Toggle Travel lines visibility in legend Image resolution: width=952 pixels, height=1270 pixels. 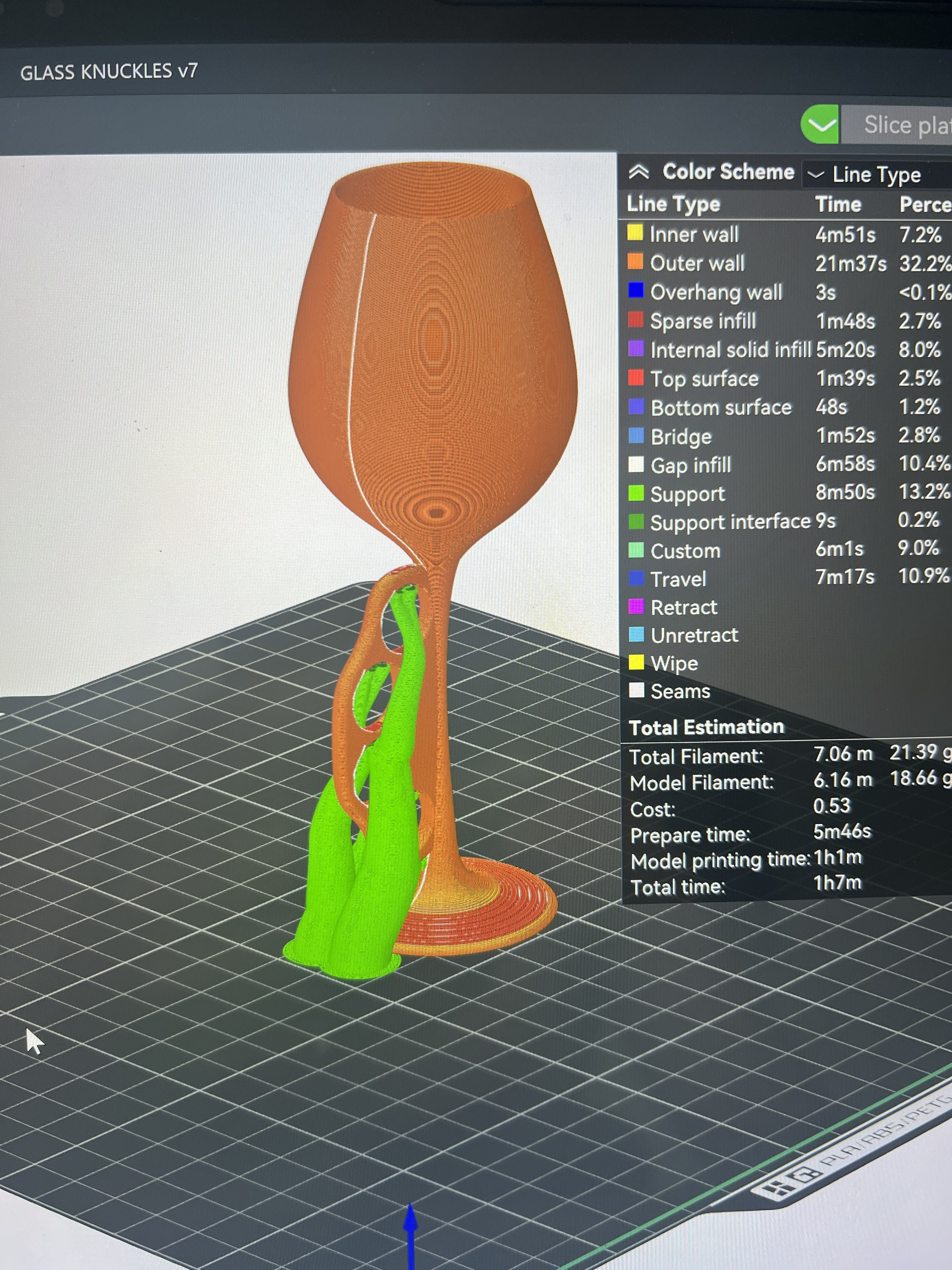pos(678,579)
